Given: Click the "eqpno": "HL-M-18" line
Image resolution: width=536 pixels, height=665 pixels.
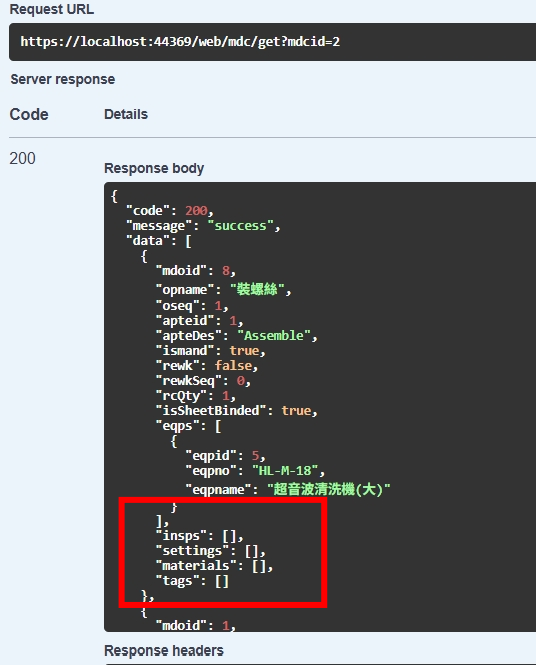Looking at the screenshot, I should pyautogui.click(x=255, y=471).
